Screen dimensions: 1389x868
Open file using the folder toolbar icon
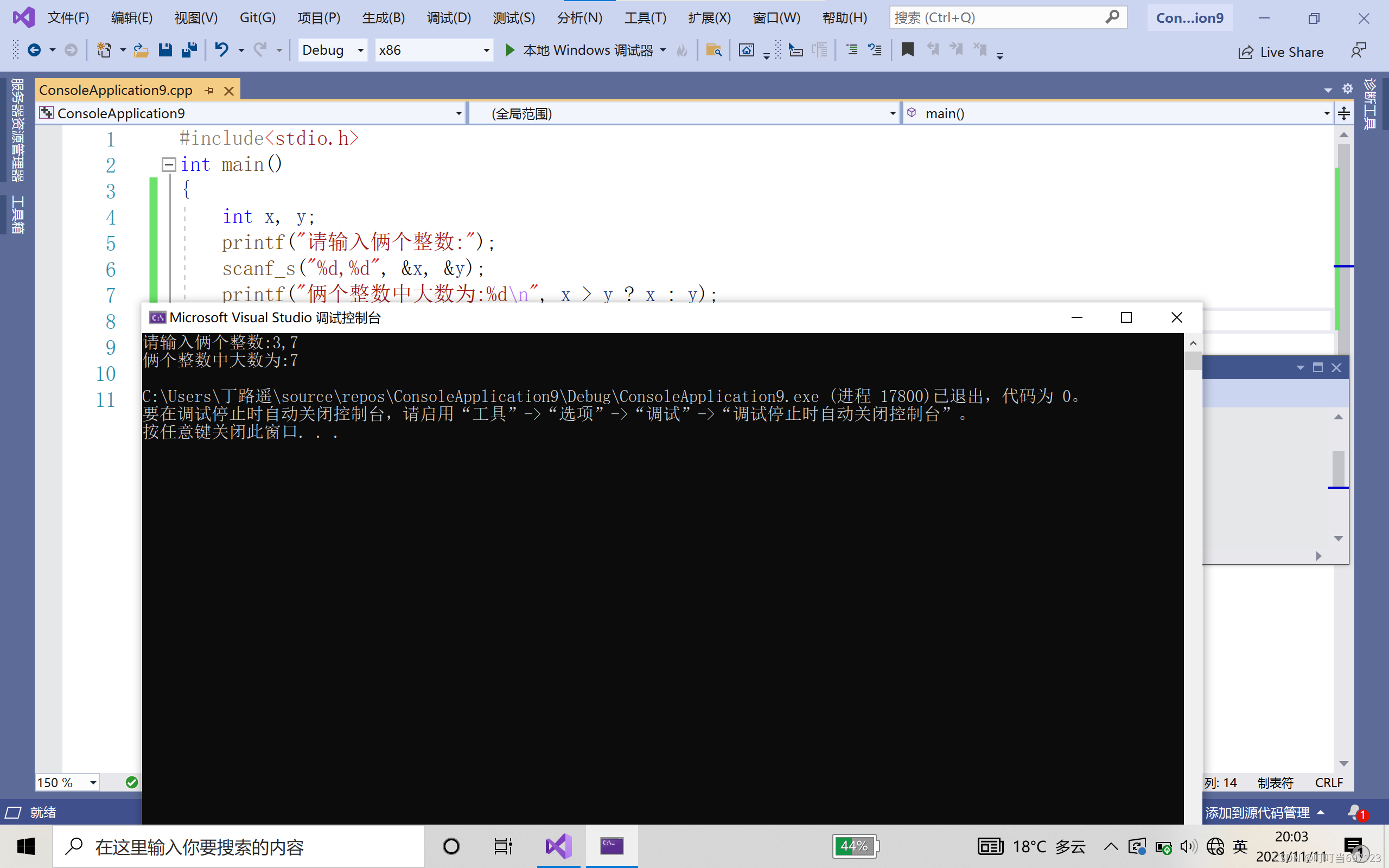141,50
